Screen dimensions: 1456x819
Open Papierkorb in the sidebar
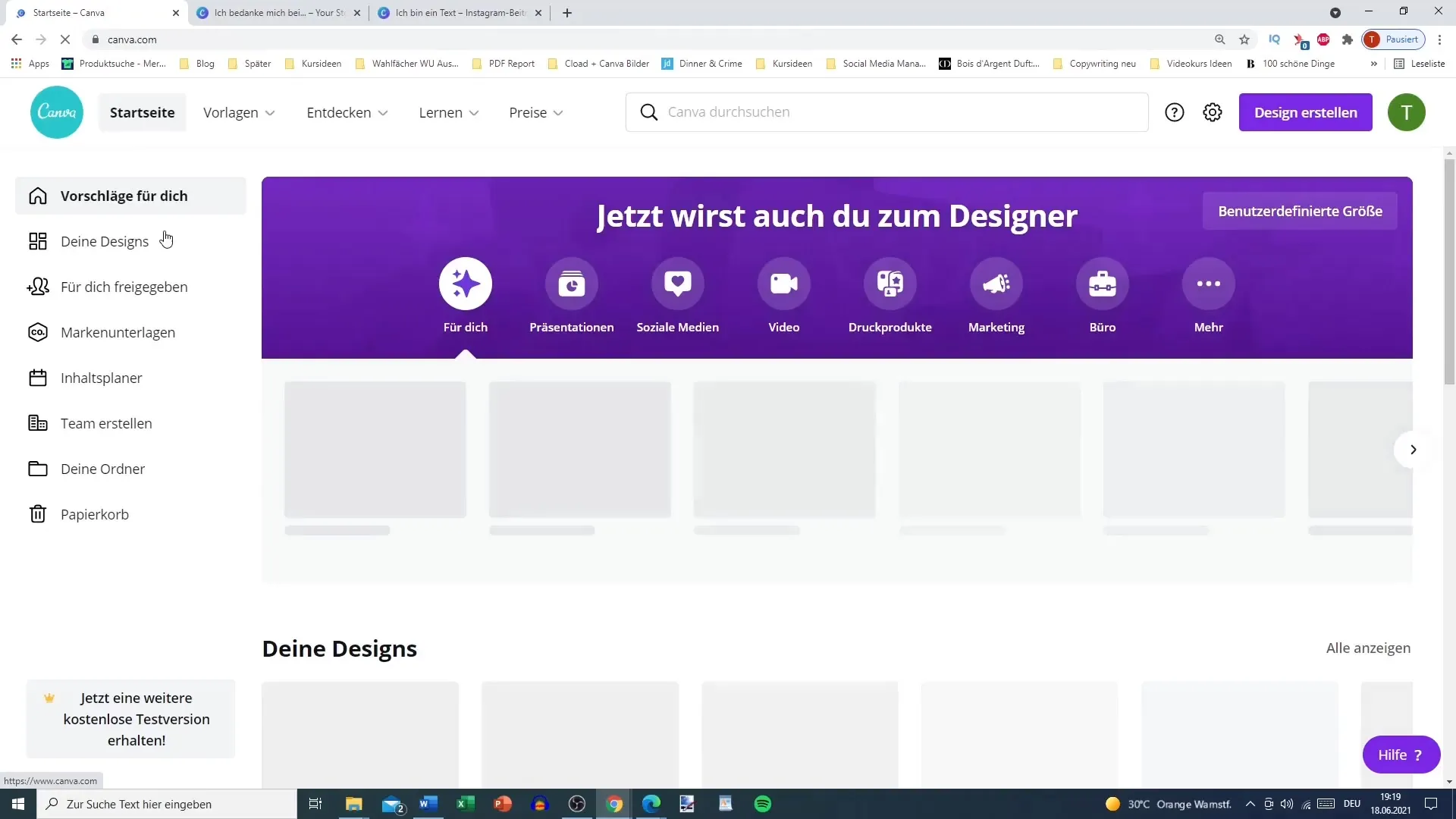(x=130, y=514)
